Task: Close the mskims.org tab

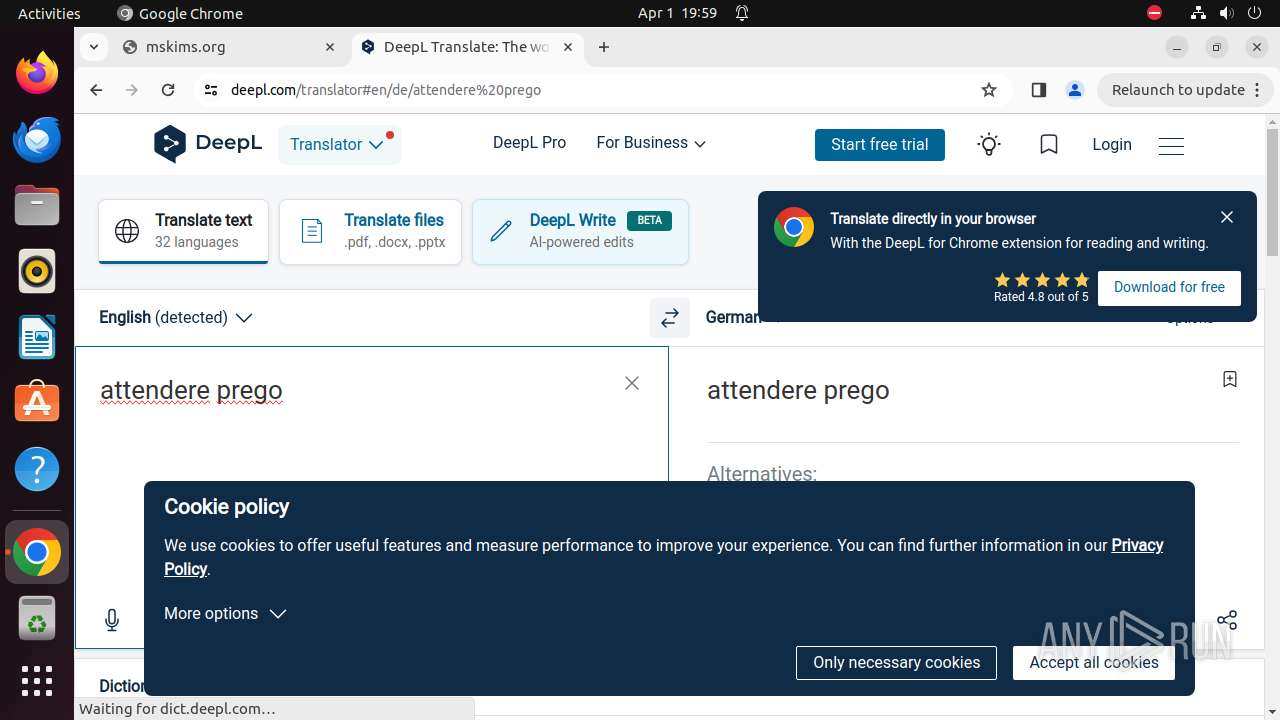Action: coord(330,47)
